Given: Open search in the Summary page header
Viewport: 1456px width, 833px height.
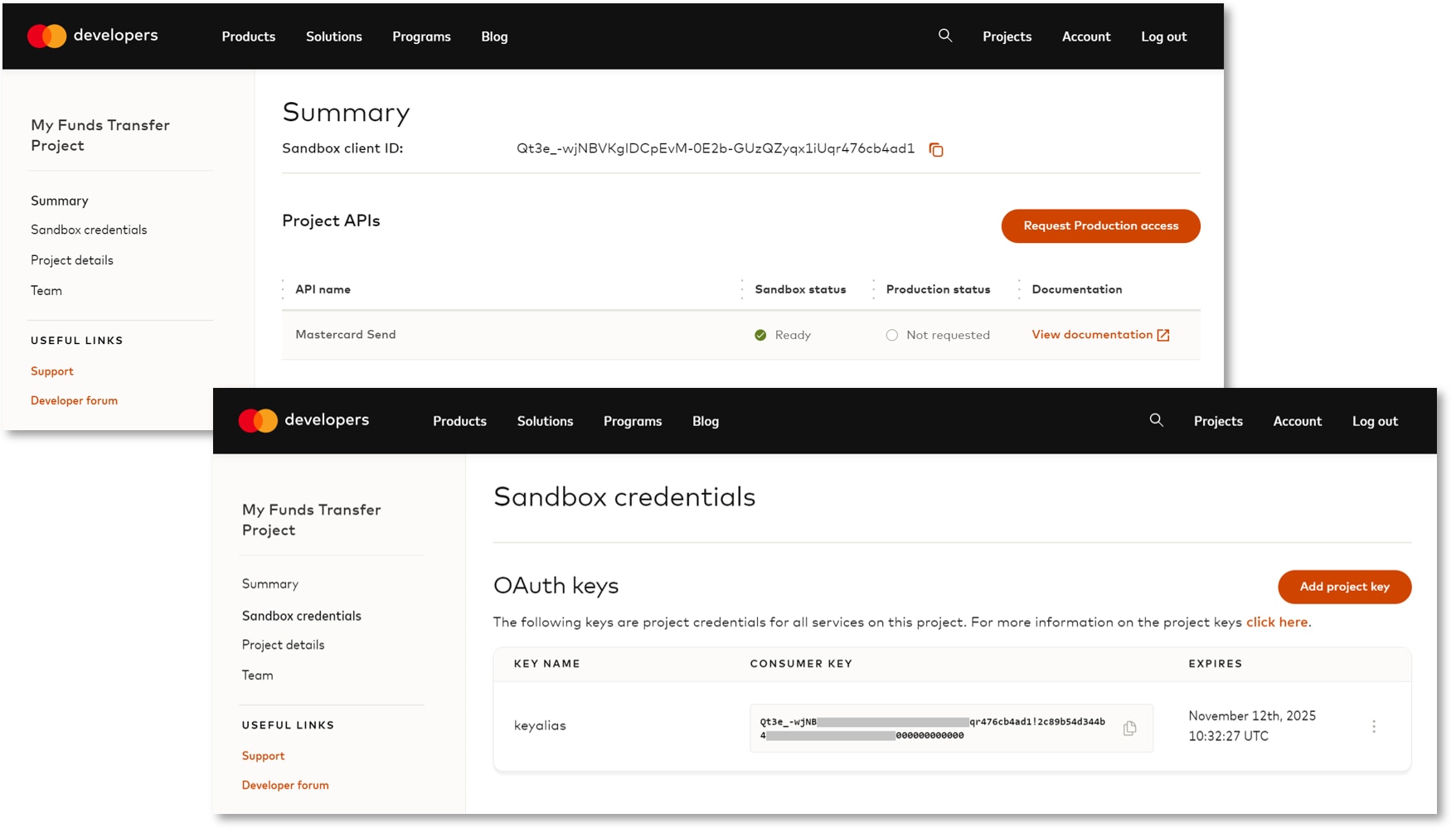Looking at the screenshot, I should pos(944,36).
